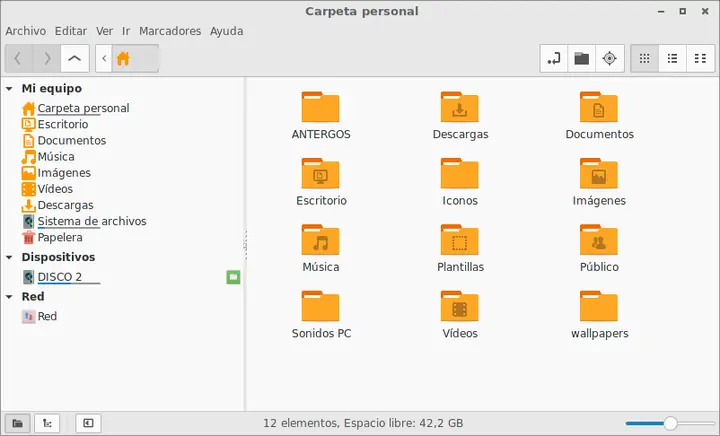720x436 pixels.
Task: Open the Ayuda menu
Action: (x=226, y=31)
